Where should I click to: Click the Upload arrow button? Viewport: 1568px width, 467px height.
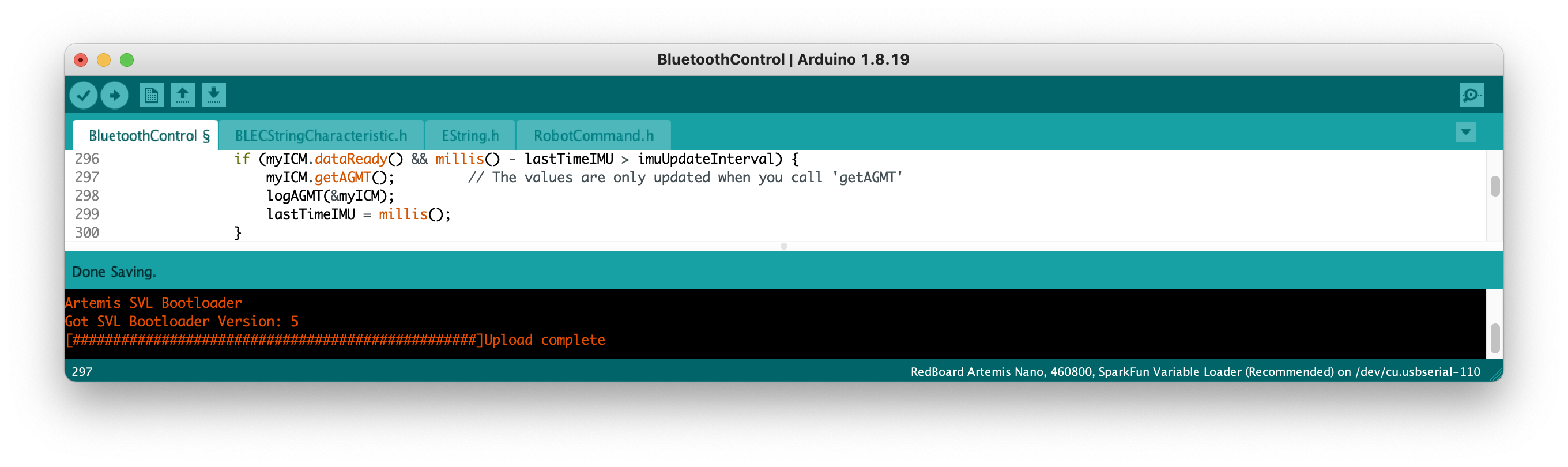point(115,95)
